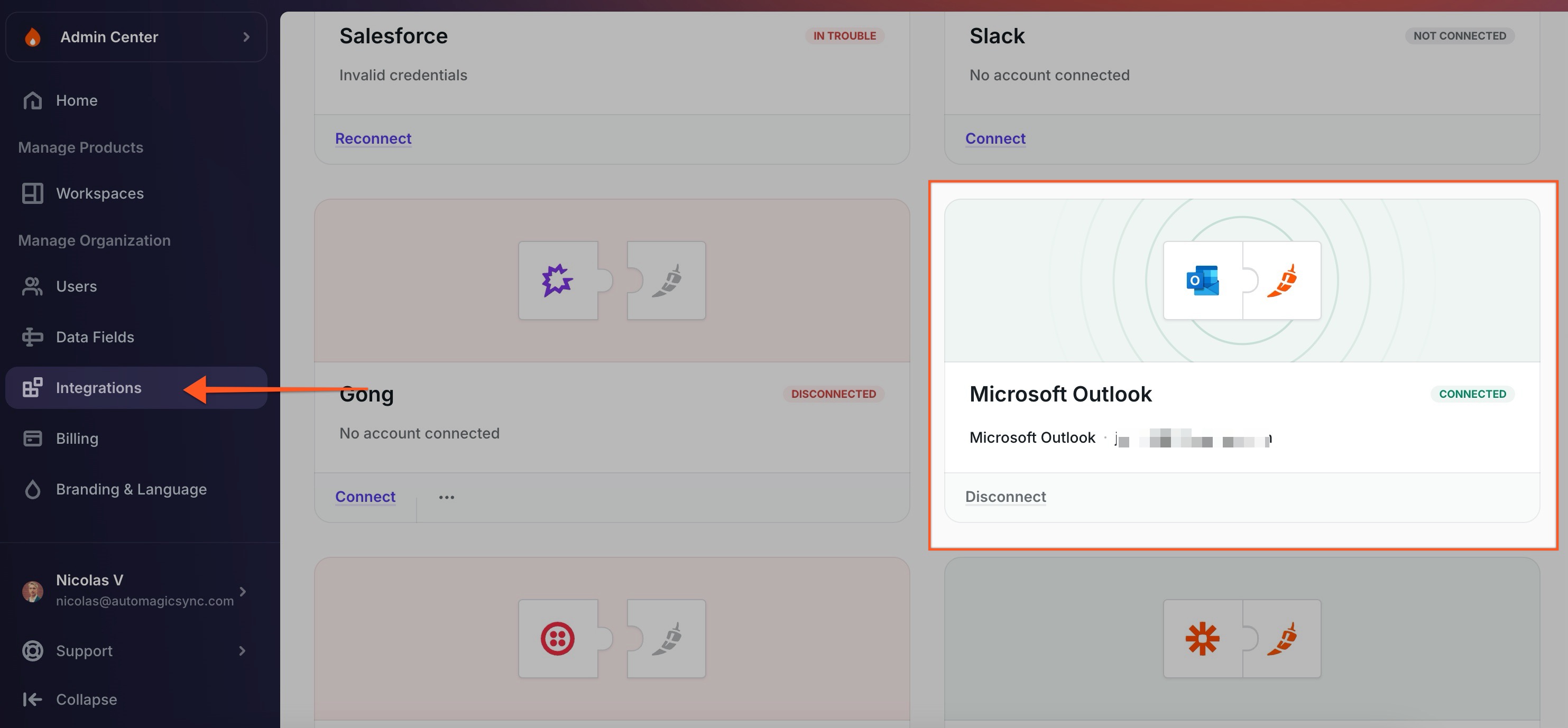Click the Data Fields icon
This screenshot has width=1568, height=728.
coord(32,337)
